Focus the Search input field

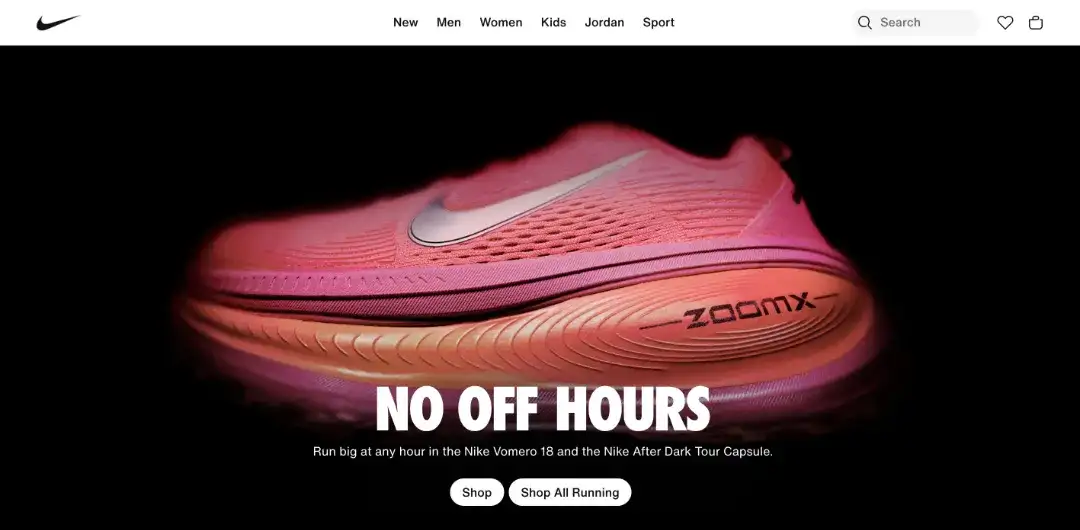(x=915, y=23)
